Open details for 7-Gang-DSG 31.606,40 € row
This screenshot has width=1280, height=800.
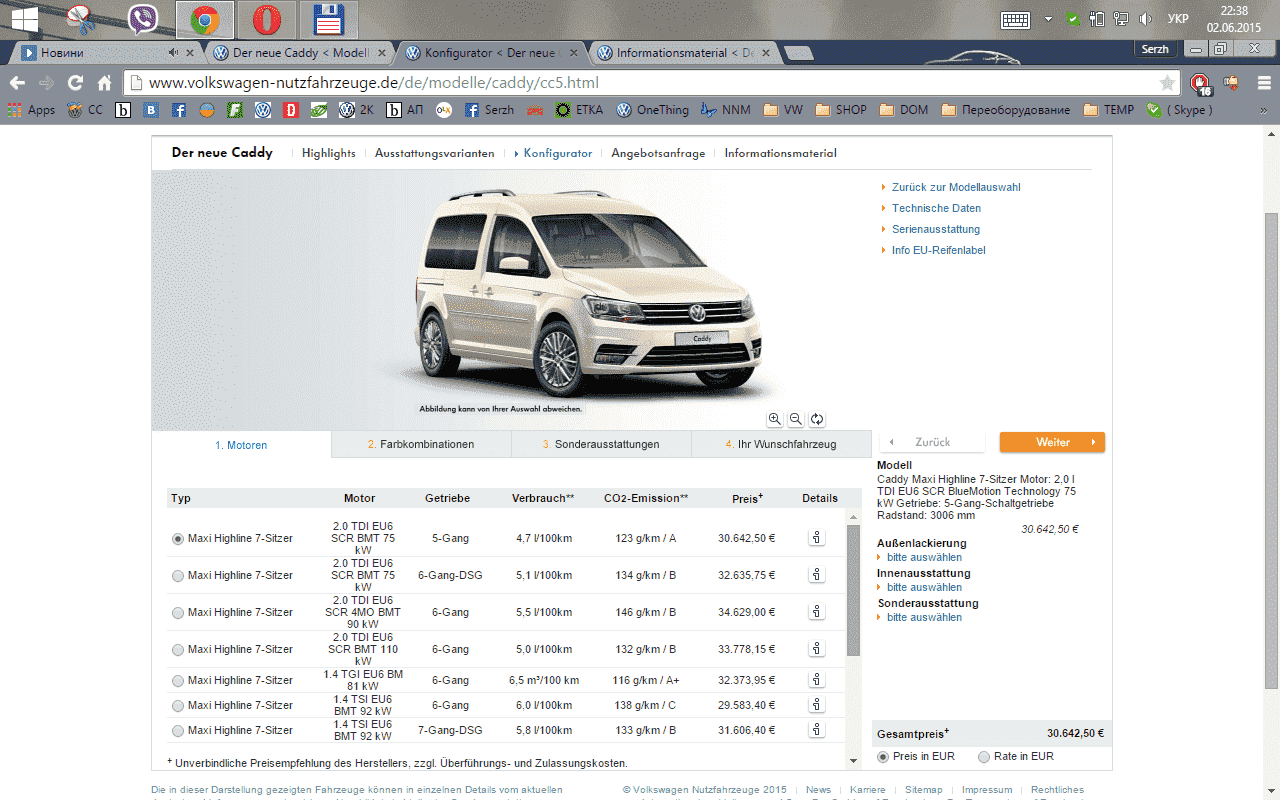click(817, 730)
